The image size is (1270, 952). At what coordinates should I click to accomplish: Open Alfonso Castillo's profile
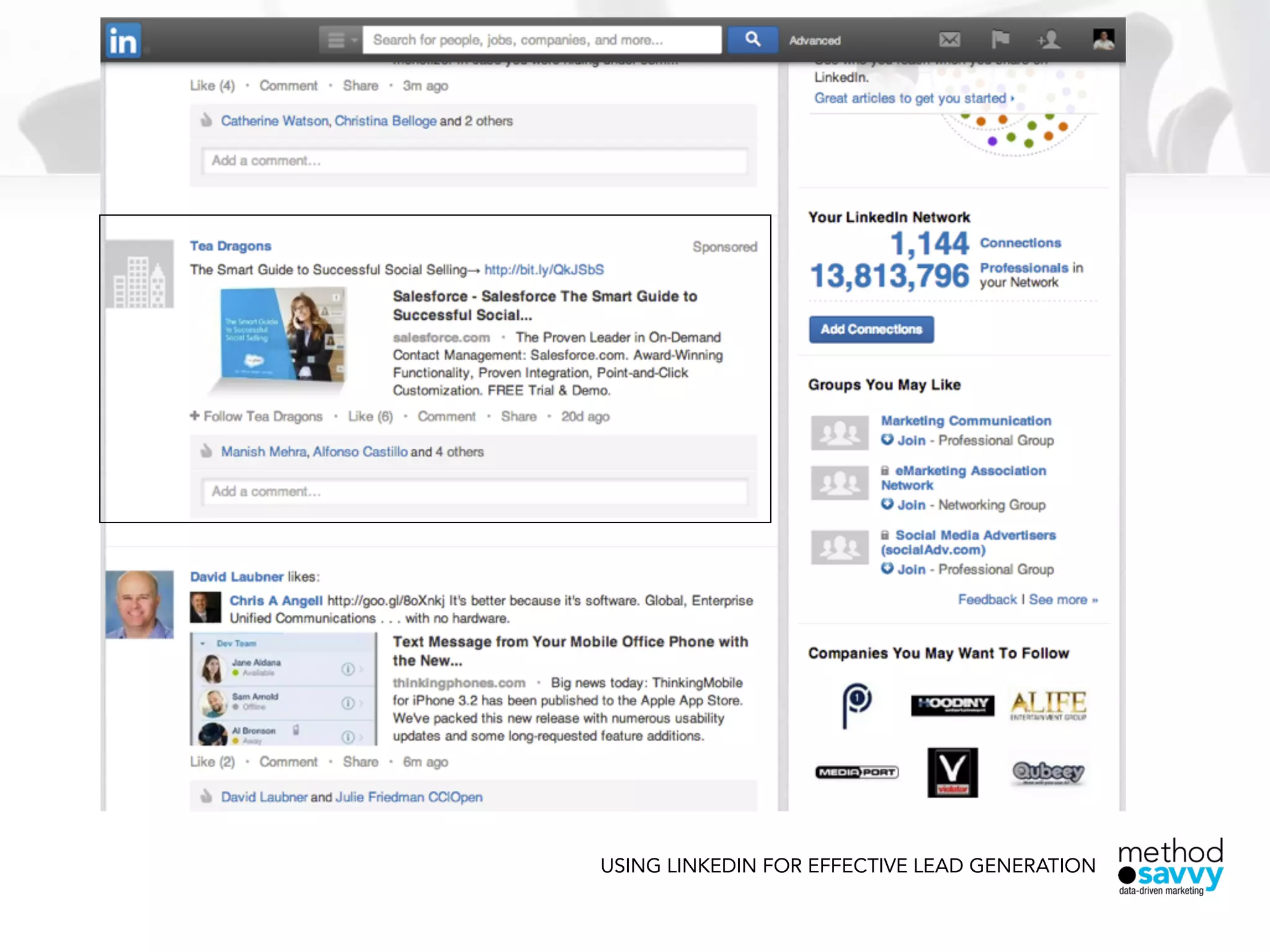[x=360, y=452]
